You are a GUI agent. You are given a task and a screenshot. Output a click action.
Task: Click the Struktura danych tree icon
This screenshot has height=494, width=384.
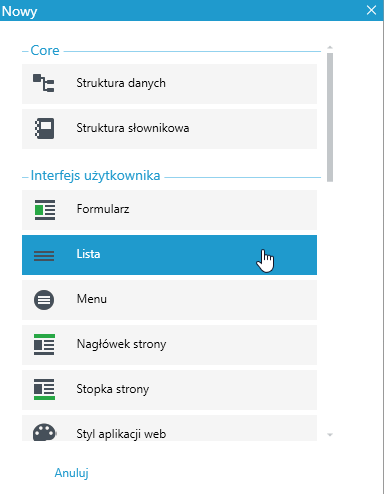(44, 83)
